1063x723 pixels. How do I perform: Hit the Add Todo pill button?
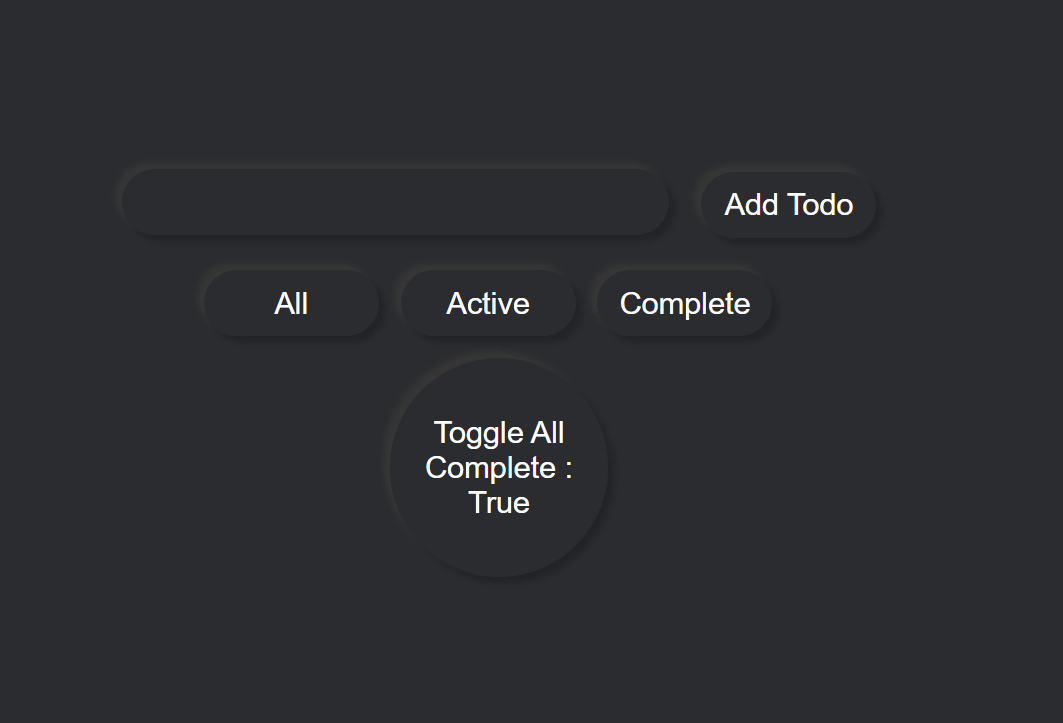[788, 204]
